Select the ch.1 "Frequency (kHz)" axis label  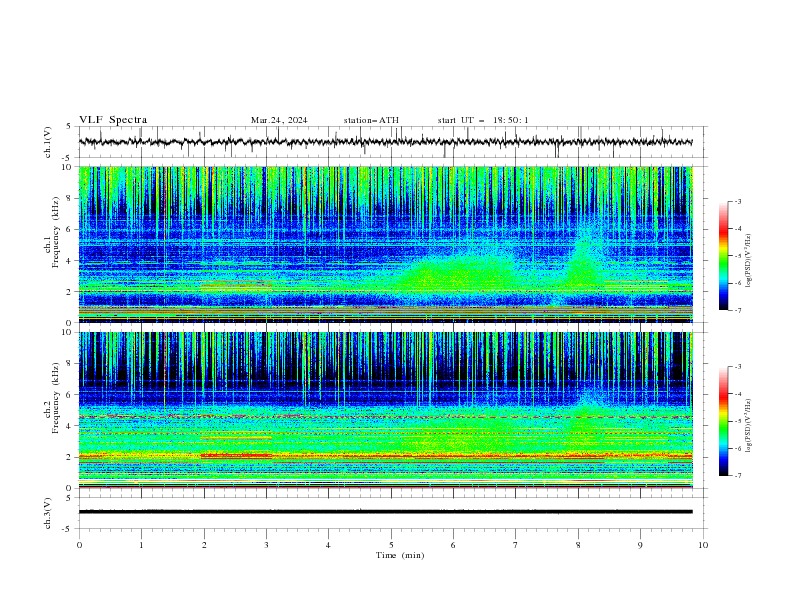(56, 232)
